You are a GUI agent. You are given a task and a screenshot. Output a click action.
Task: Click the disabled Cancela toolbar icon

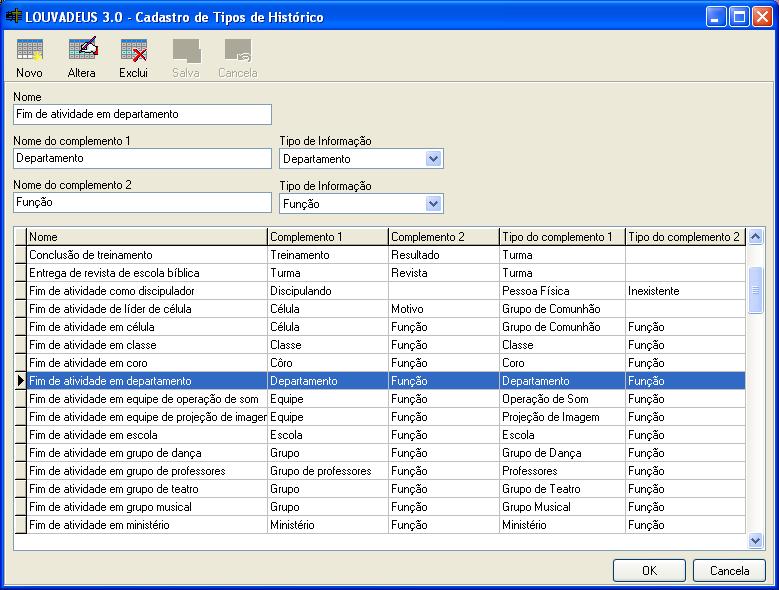click(238, 51)
